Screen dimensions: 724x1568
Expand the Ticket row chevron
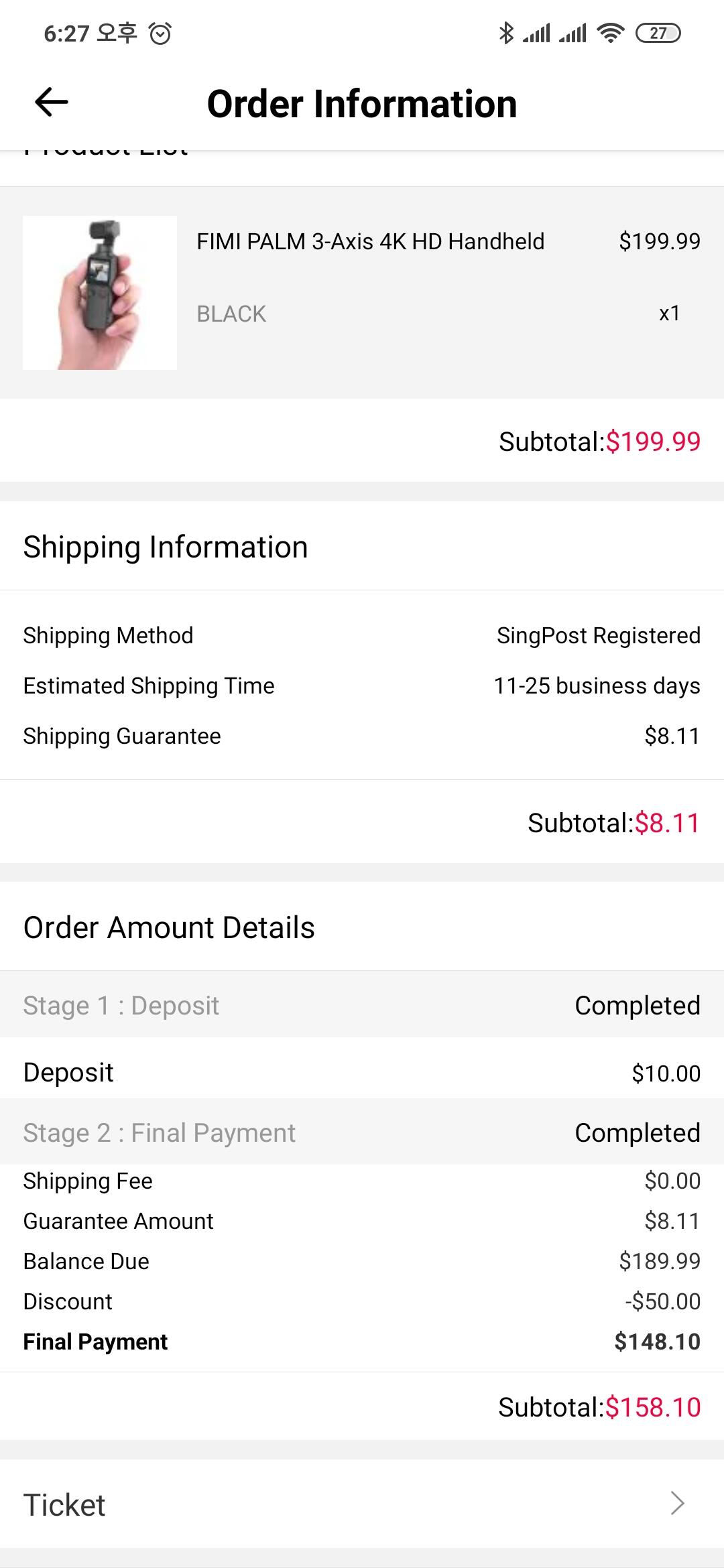pyautogui.click(x=678, y=1504)
